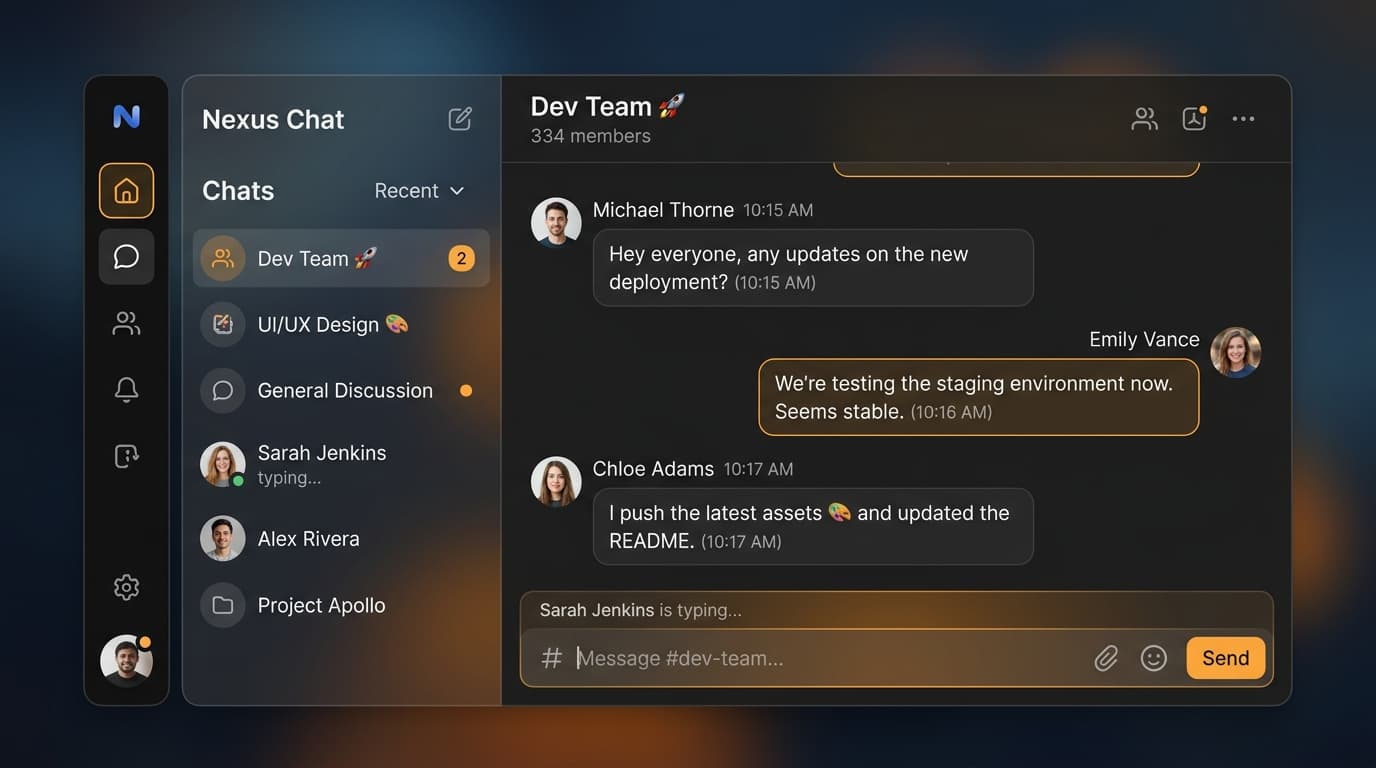Open Alex Rivera conversation
1376x768 pixels.
341,538
